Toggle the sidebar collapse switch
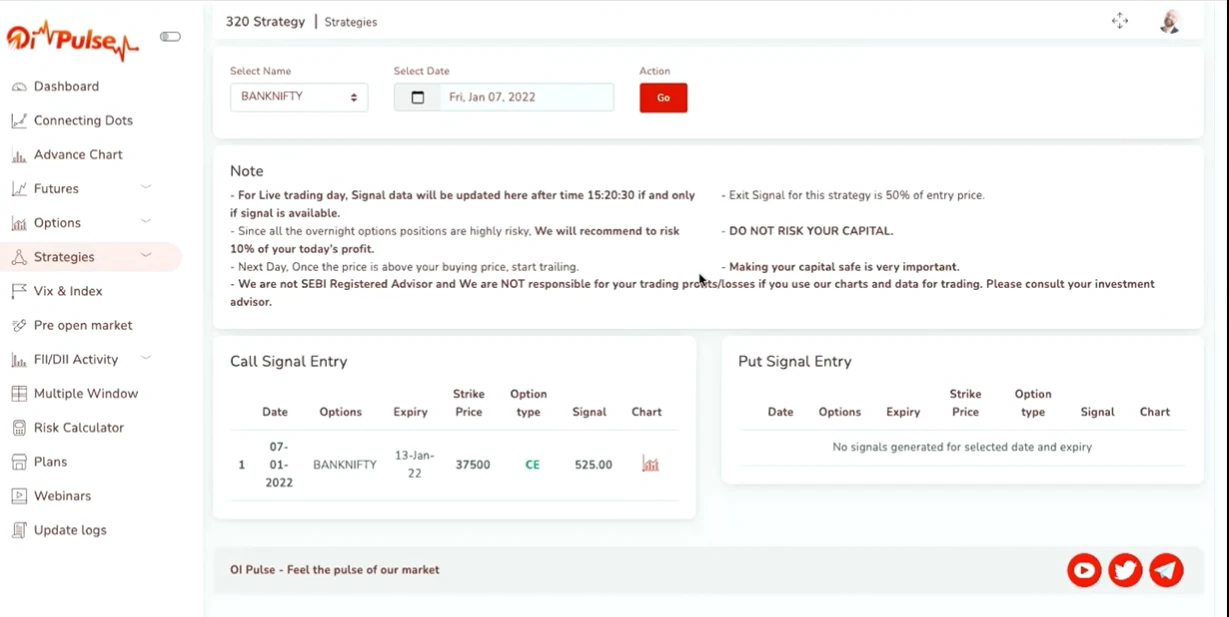The image size is (1229, 617). click(170, 37)
